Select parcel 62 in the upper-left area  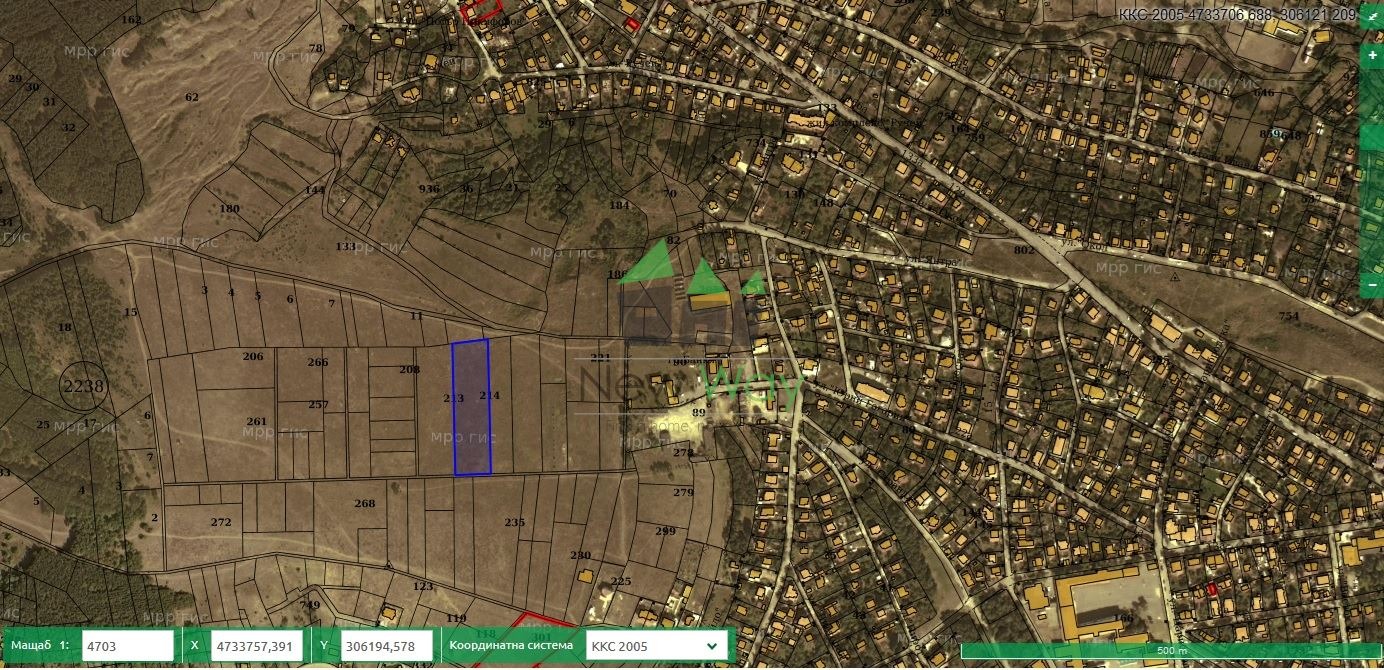point(192,97)
